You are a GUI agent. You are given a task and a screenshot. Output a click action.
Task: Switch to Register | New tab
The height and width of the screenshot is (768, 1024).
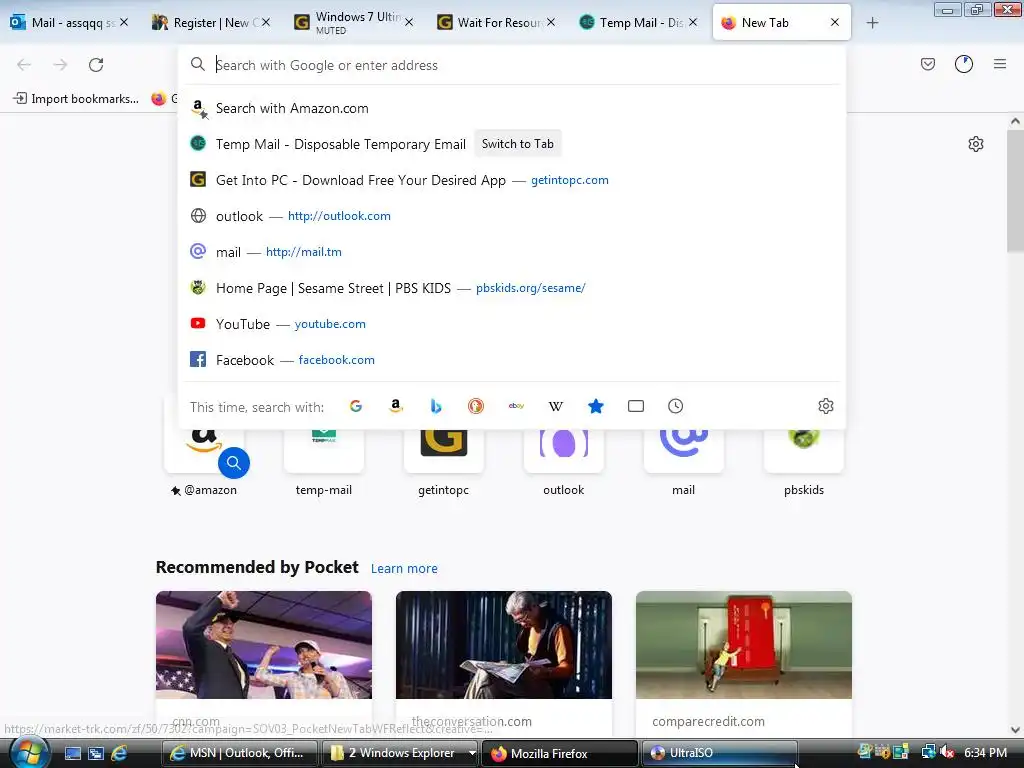point(211,23)
